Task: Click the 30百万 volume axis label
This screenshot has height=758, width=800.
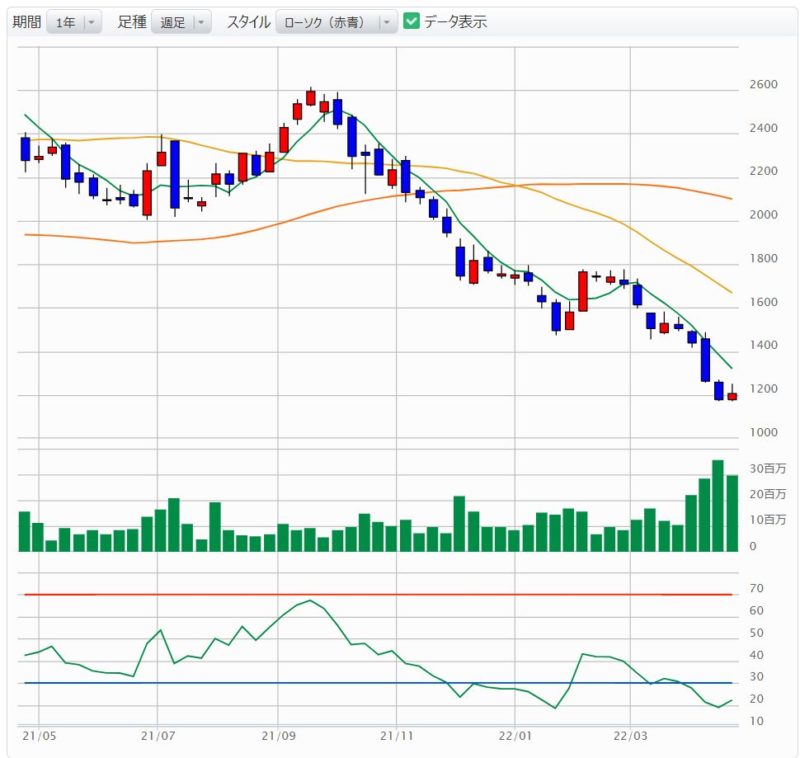Action: click(769, 469)
